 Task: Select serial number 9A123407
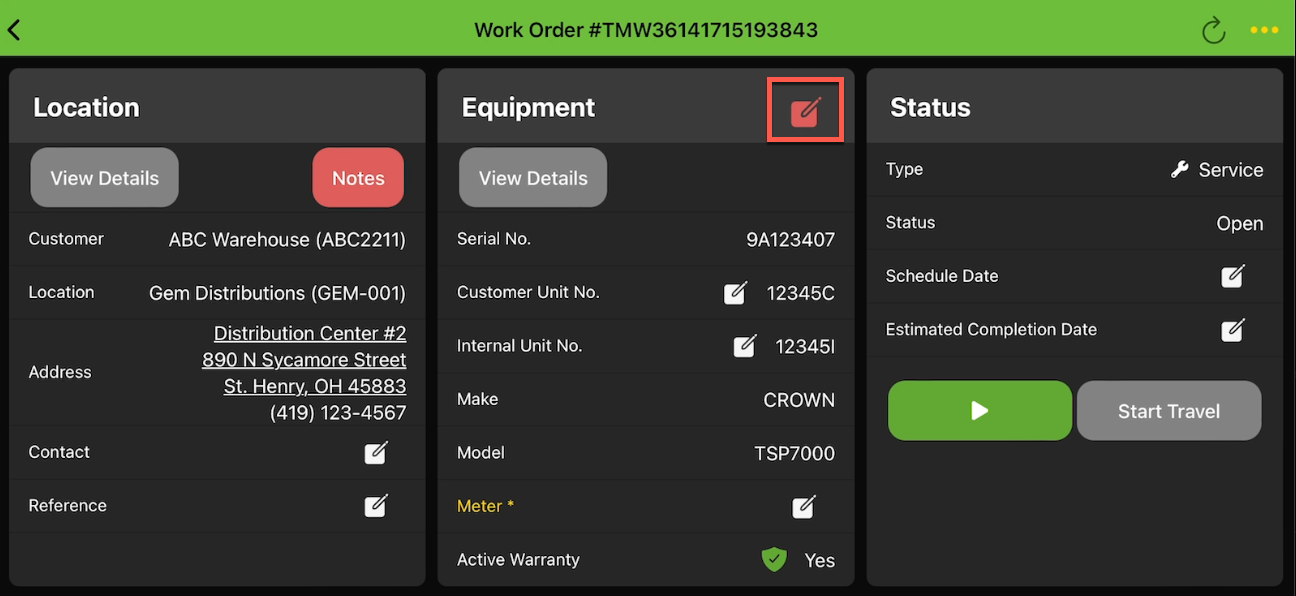point(790,240)
